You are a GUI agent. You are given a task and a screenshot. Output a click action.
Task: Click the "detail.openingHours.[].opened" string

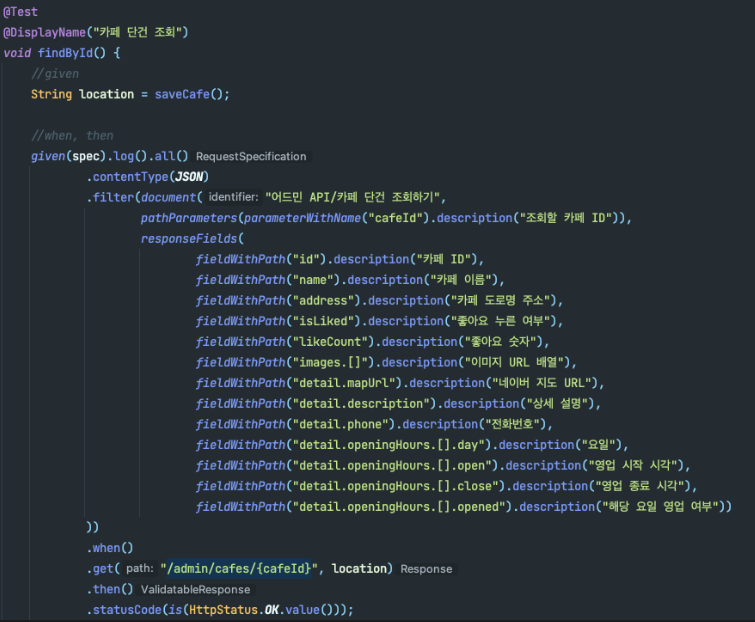[x=399, y=507]
